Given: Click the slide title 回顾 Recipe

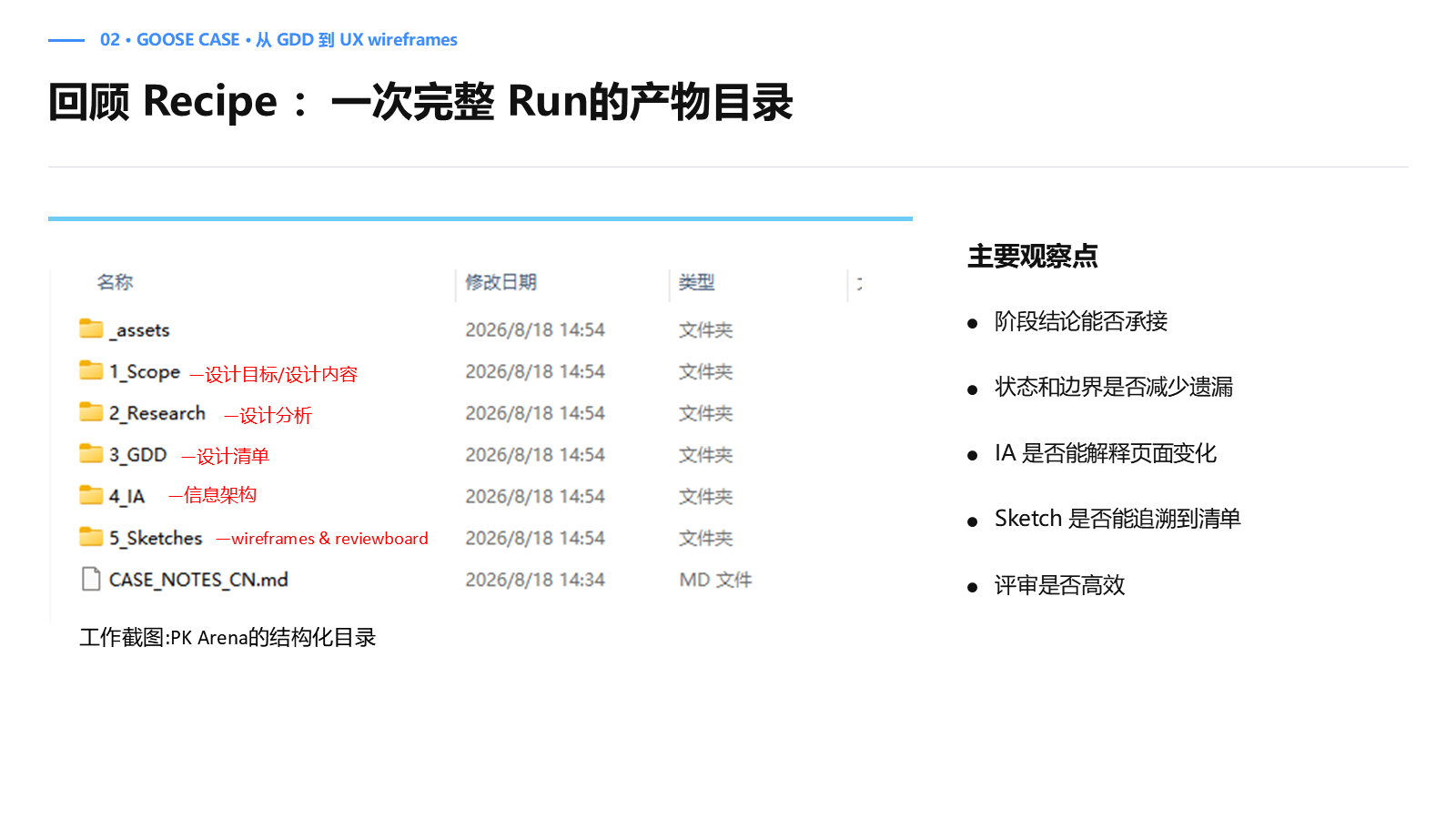Looking at the screenshot, I should 163,101.
